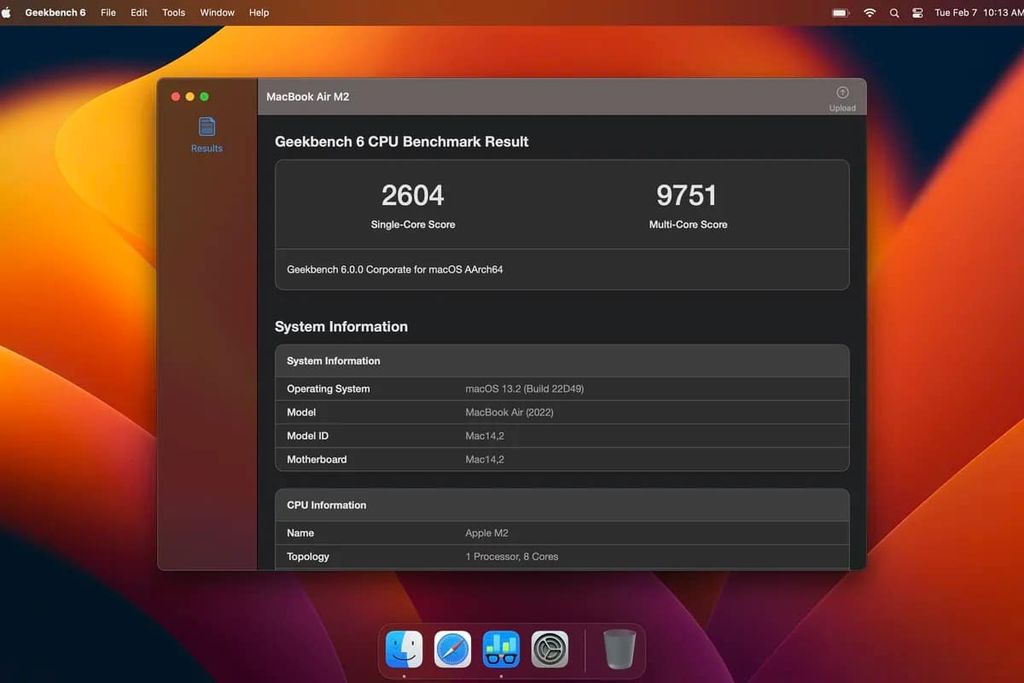Open Finder from the Dock
This screenshot has height=683, width=1024.
(404, 649)
